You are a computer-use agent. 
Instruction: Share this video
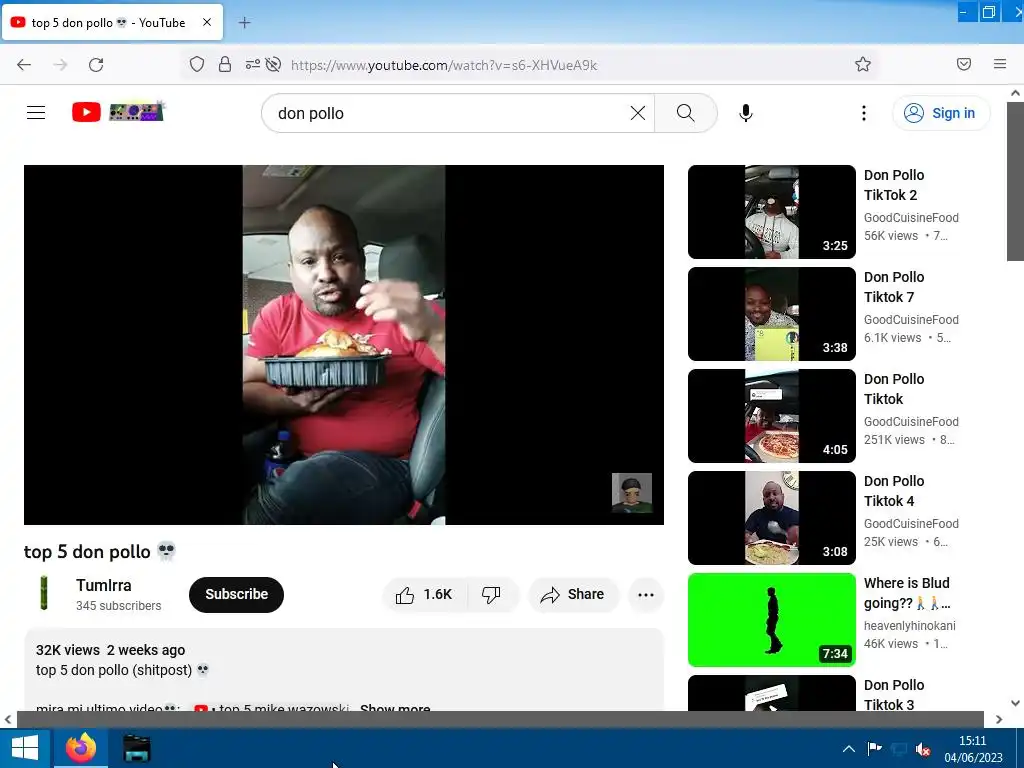(572, 594)
